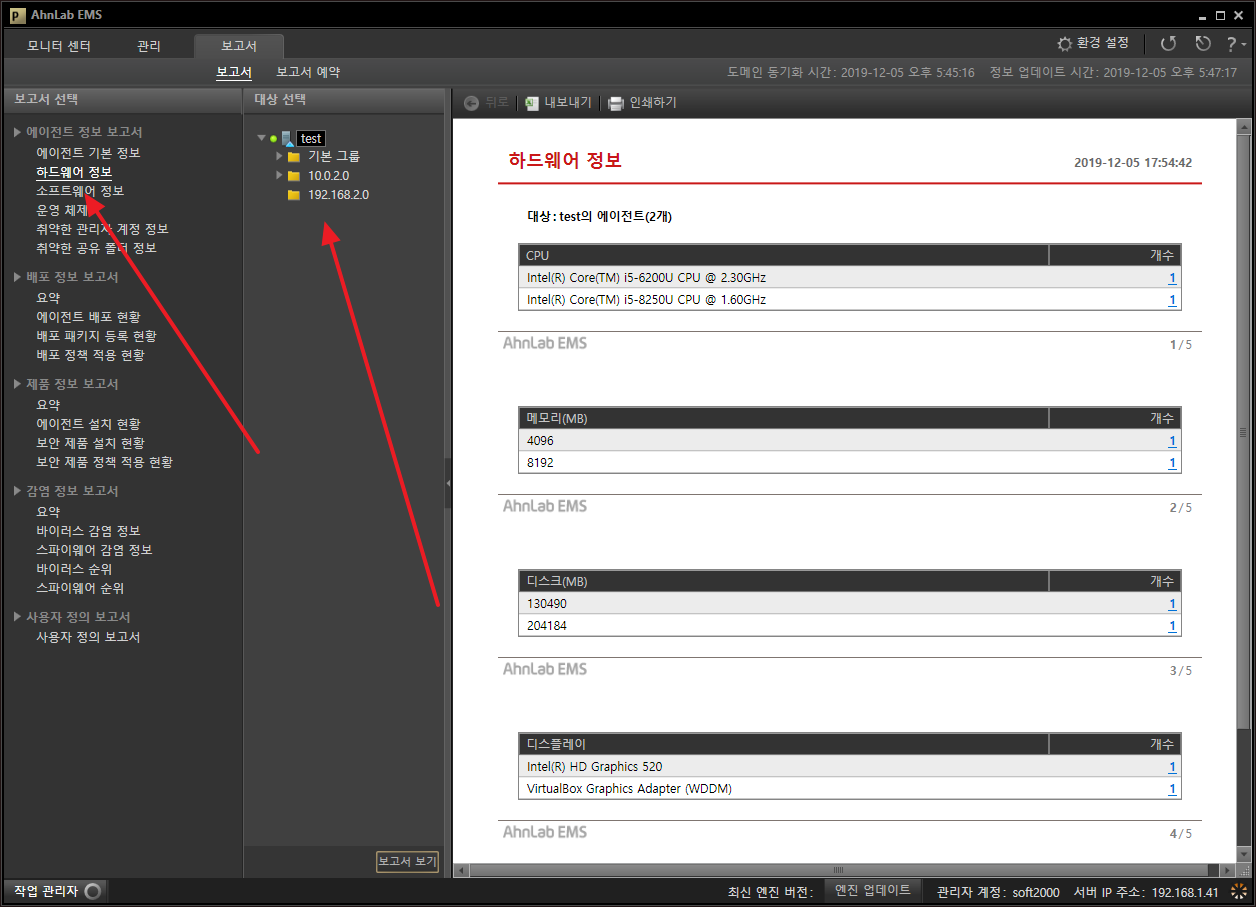The image size is (1256, 907).
Task: Click 내보내기 export icon
Action: 532,103
